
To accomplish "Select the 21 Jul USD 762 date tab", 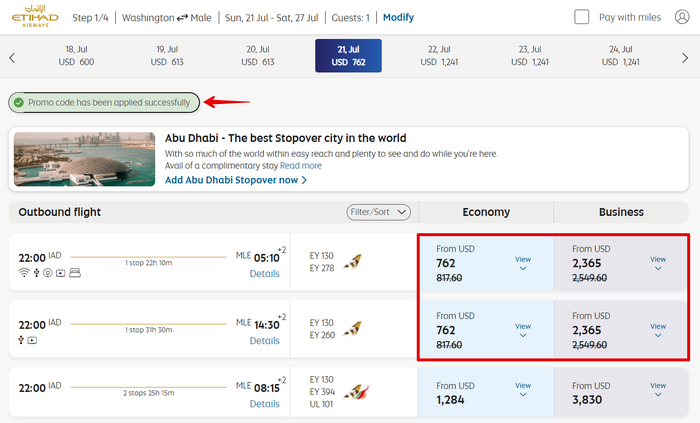I will [348, 56].
